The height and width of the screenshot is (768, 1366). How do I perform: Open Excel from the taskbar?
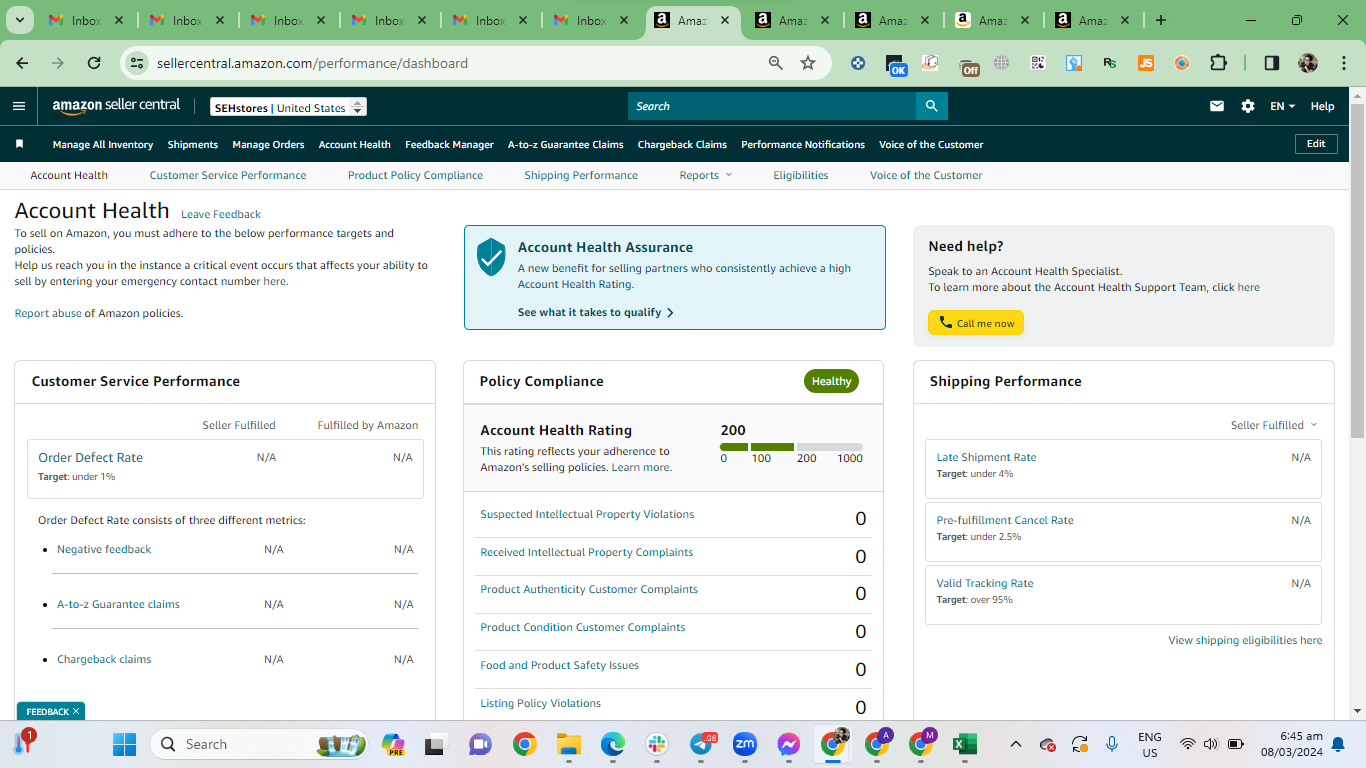click(965, 744)
